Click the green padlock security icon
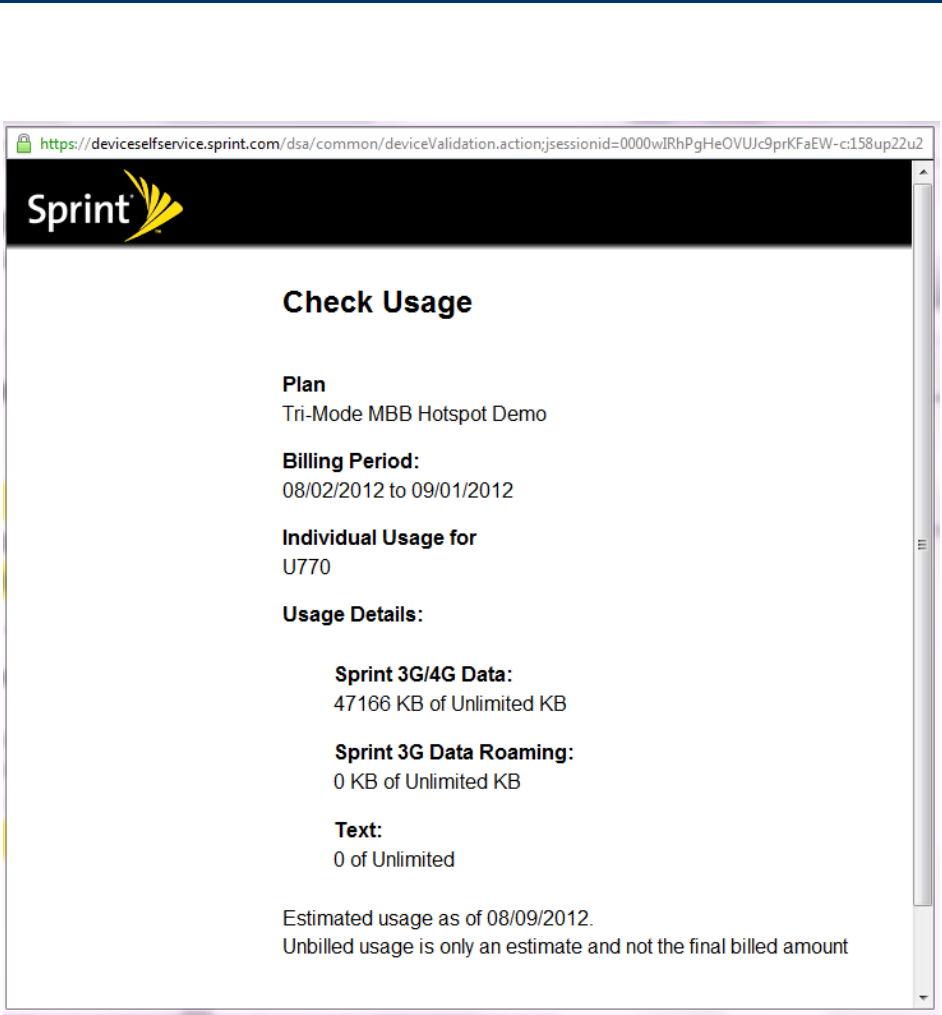The width and height of the screenshot is (942, 1015). [24, 143]
